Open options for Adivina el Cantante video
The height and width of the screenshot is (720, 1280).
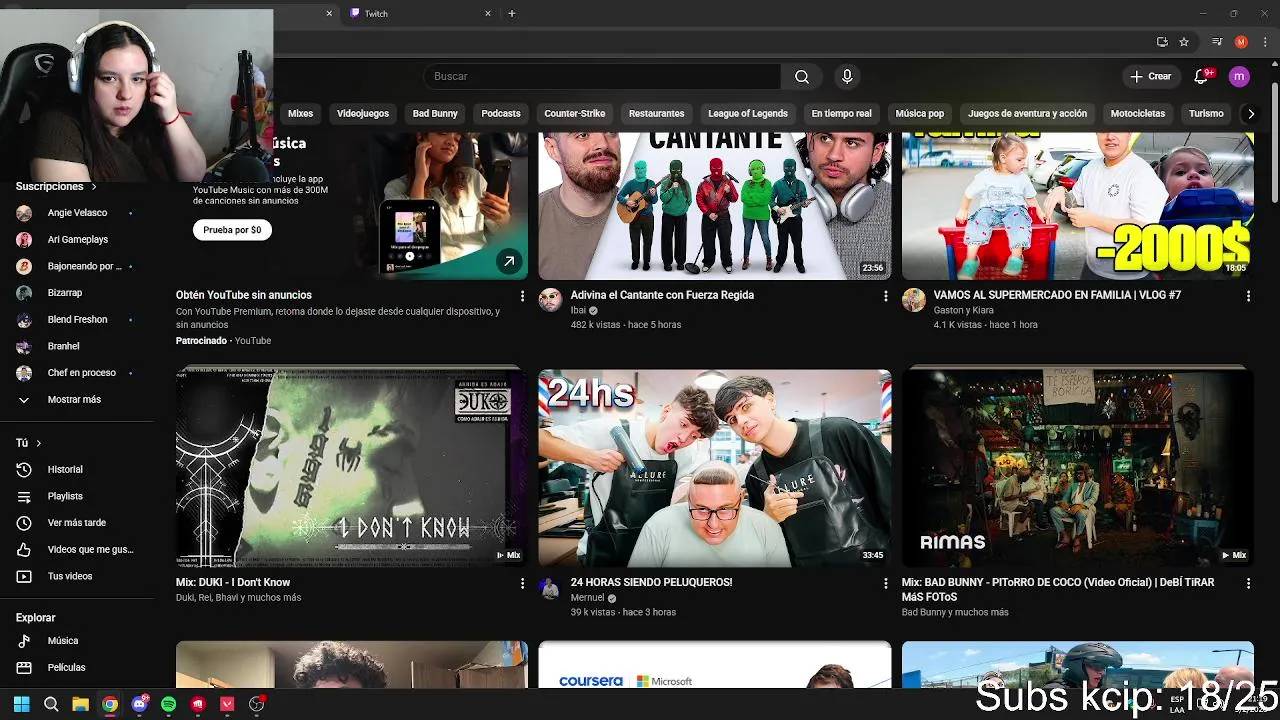(x=885, y=296)
